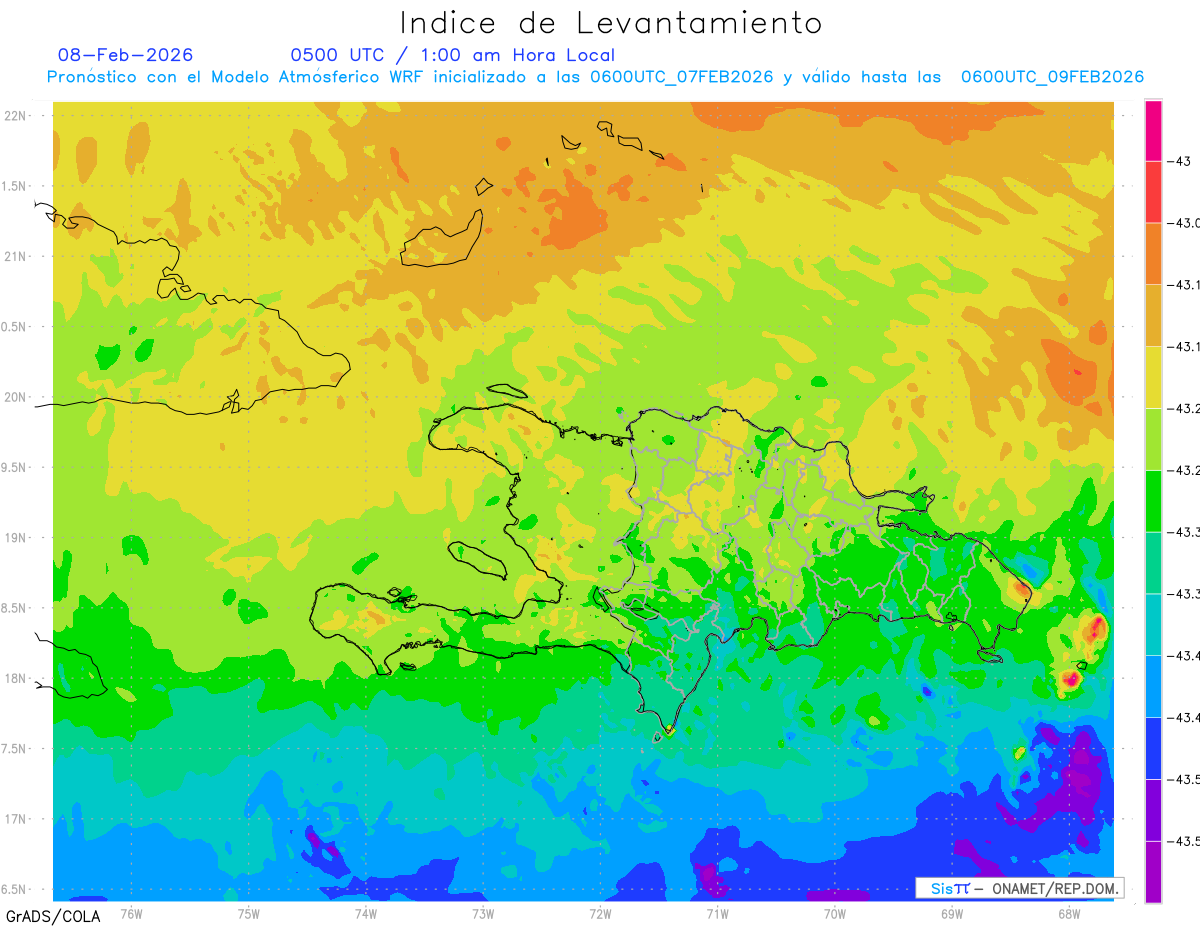The height and width of the screenshot is (927, 1200).
Task: Pick the royal blue legend swatch
Action: click(x=1153, y=748)
